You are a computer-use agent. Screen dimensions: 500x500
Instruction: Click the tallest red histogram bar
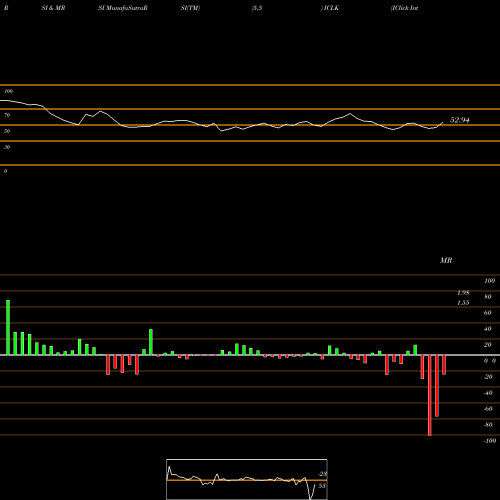430,395
